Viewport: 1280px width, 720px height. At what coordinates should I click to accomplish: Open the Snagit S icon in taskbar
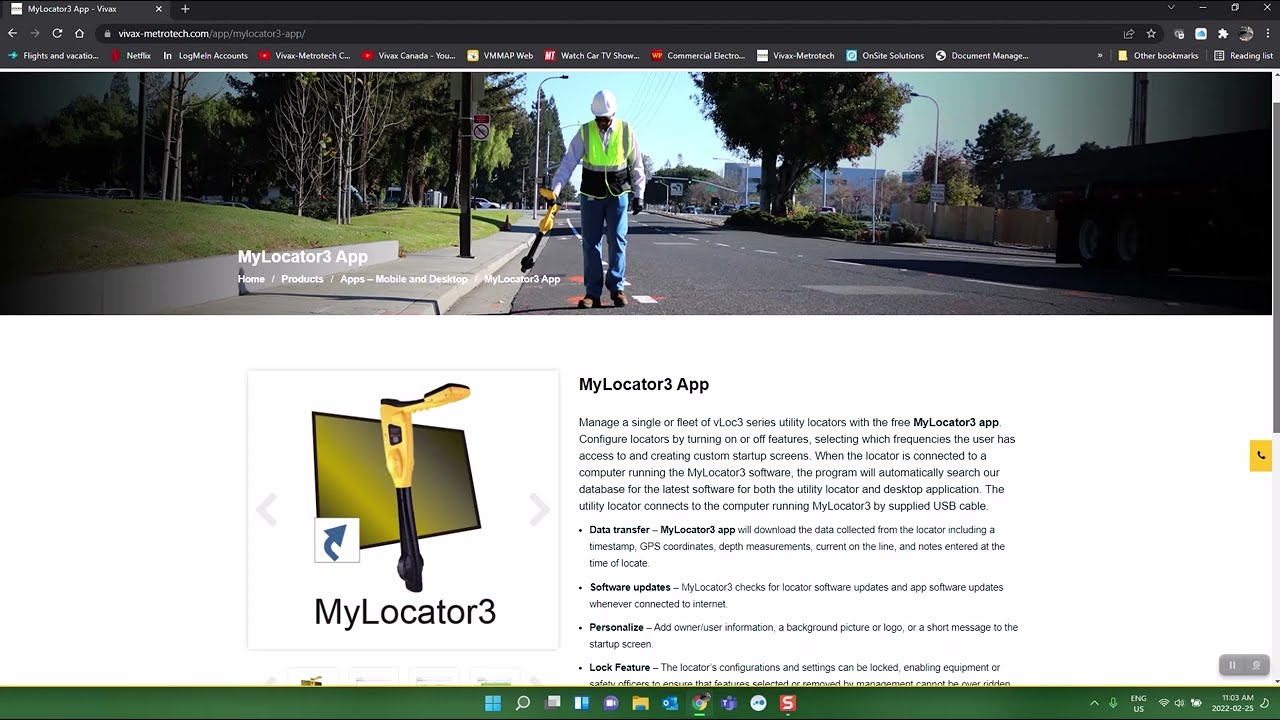pos(788,703)
